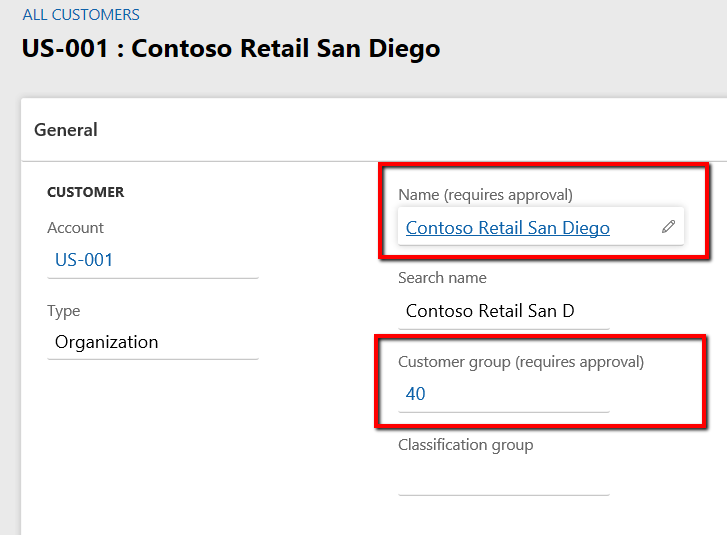Open the Contoso Retail San Diego name link
The width and height of the screenshot is (727, 535).
pyautogui.click(x=508, y=228)
